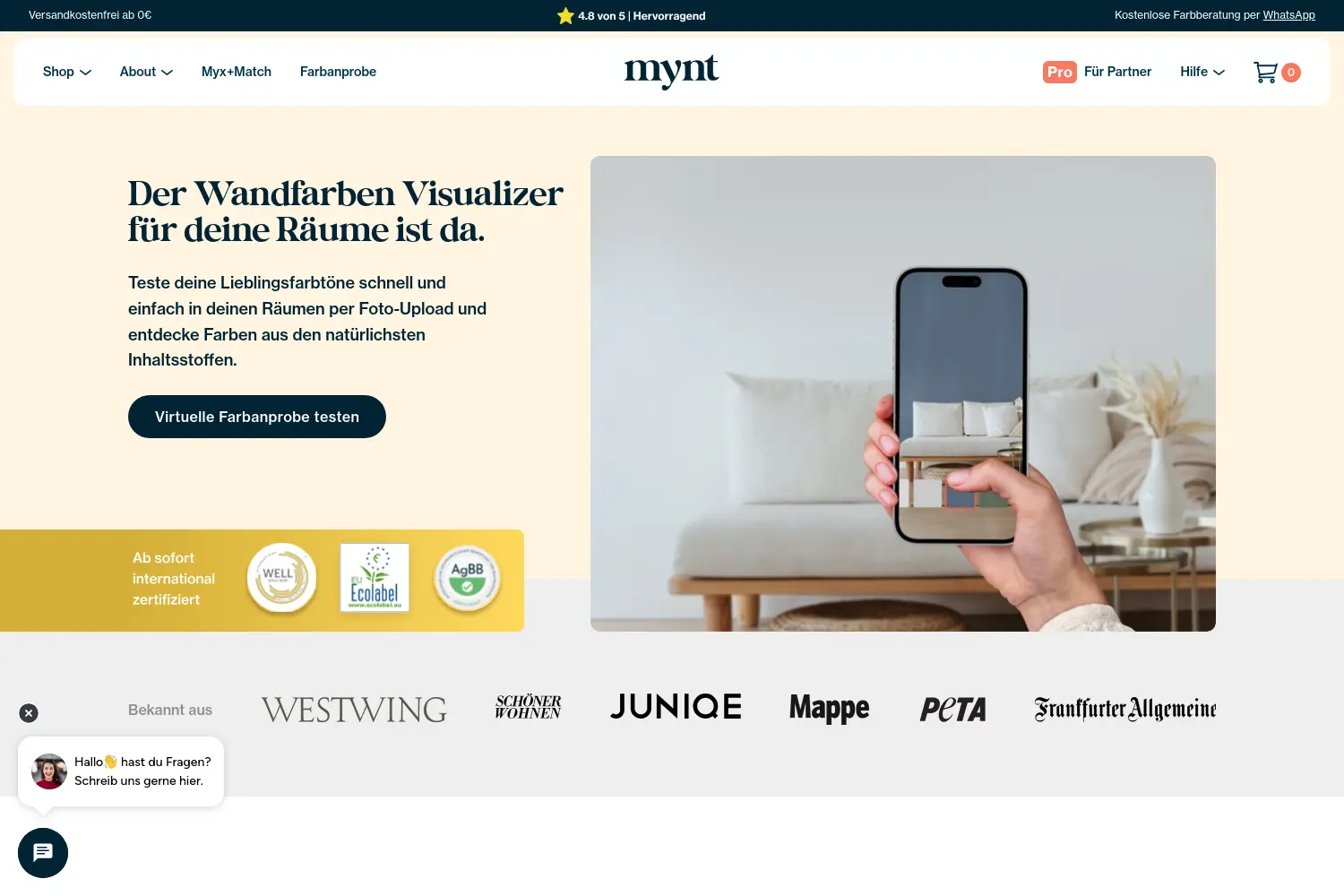1344x896 pixels.
Task: Follow the WhatsApp link in top bar
Action: coord(1288,15)
